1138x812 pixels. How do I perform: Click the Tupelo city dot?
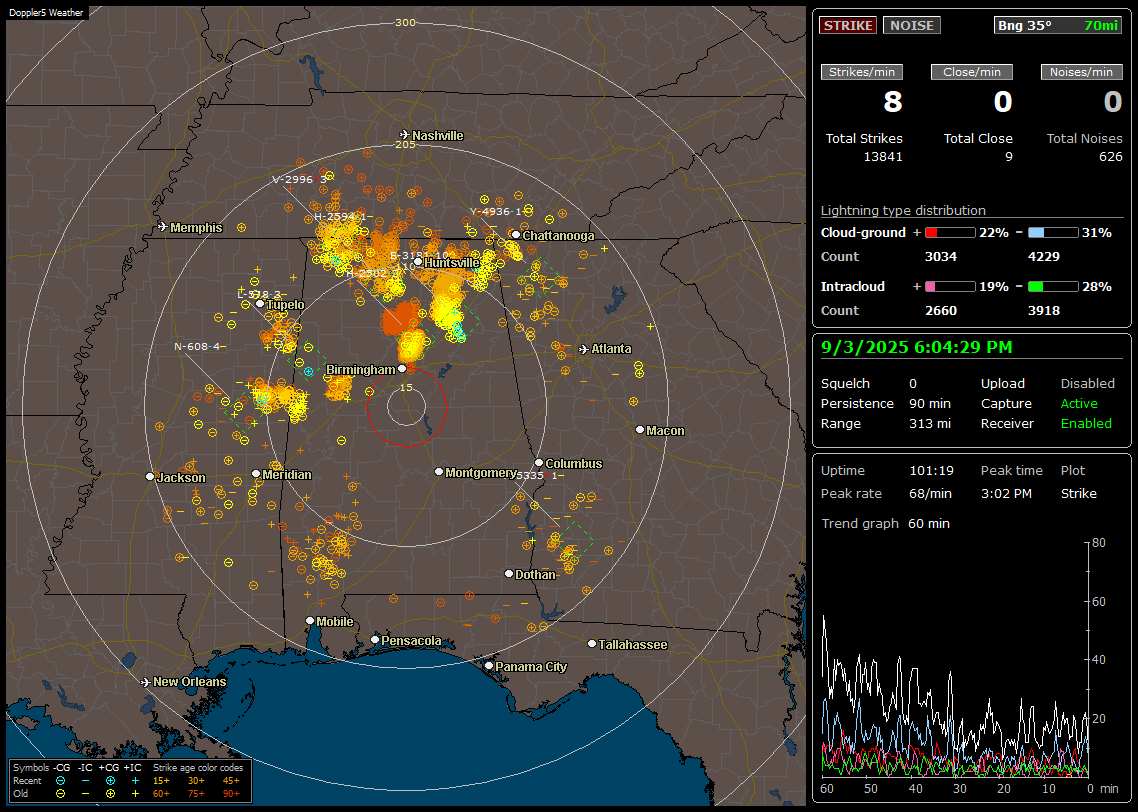click(x=260, y=304)
